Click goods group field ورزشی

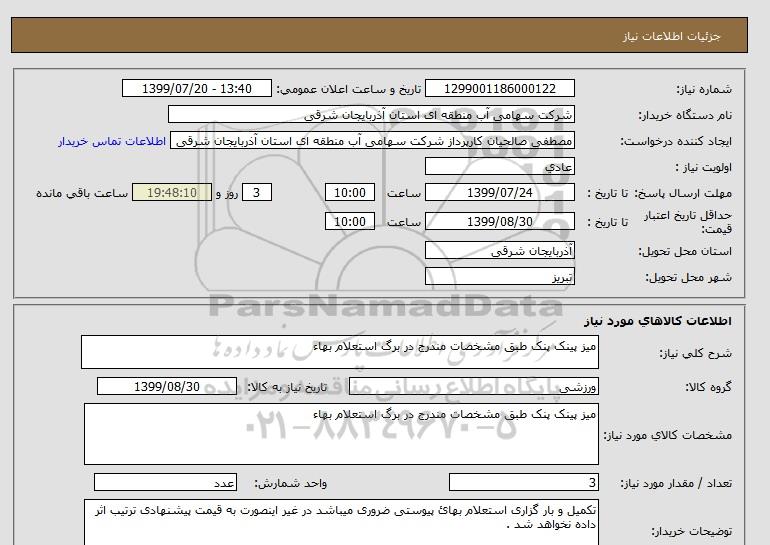click(473, 386)
